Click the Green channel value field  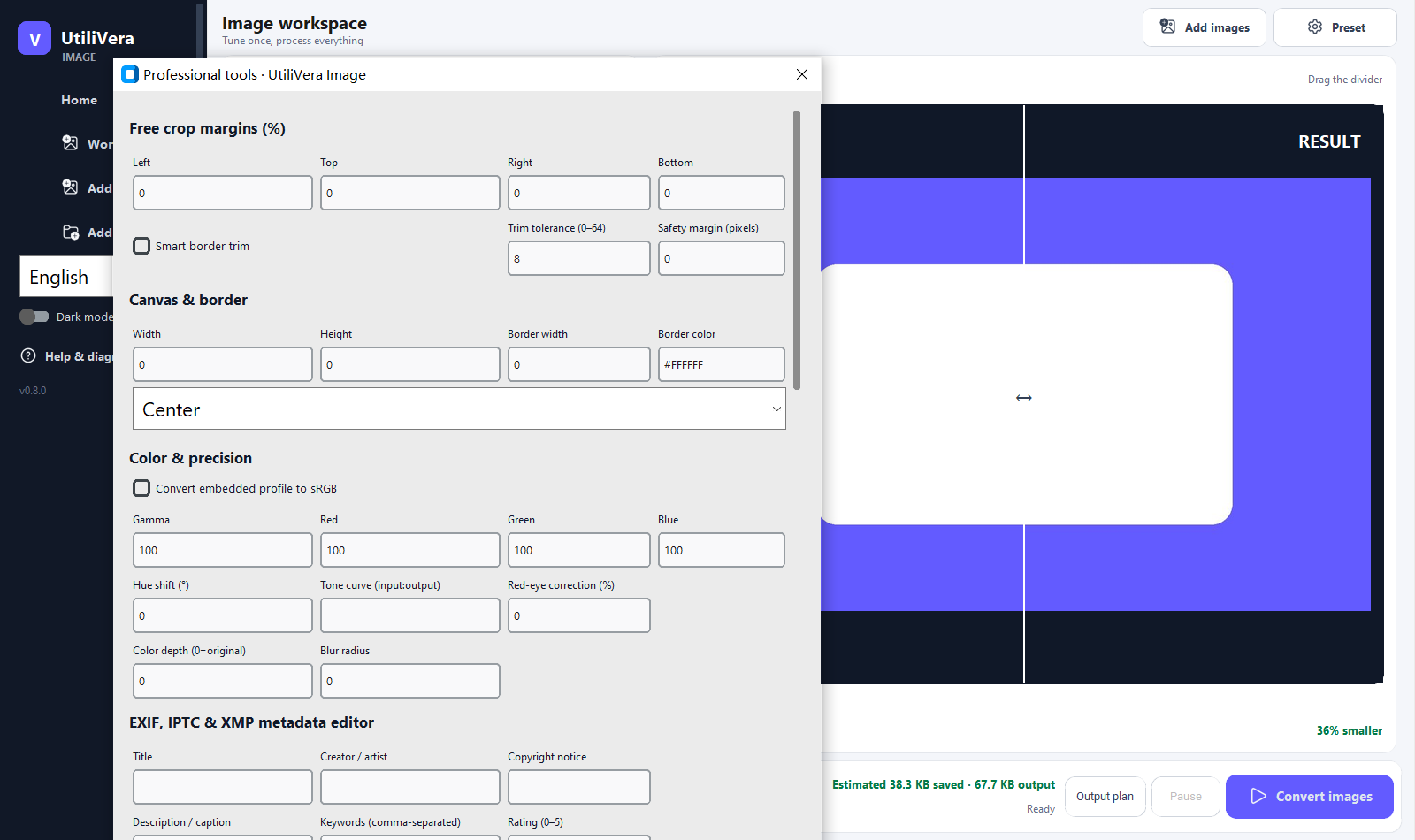click(579, 550)
